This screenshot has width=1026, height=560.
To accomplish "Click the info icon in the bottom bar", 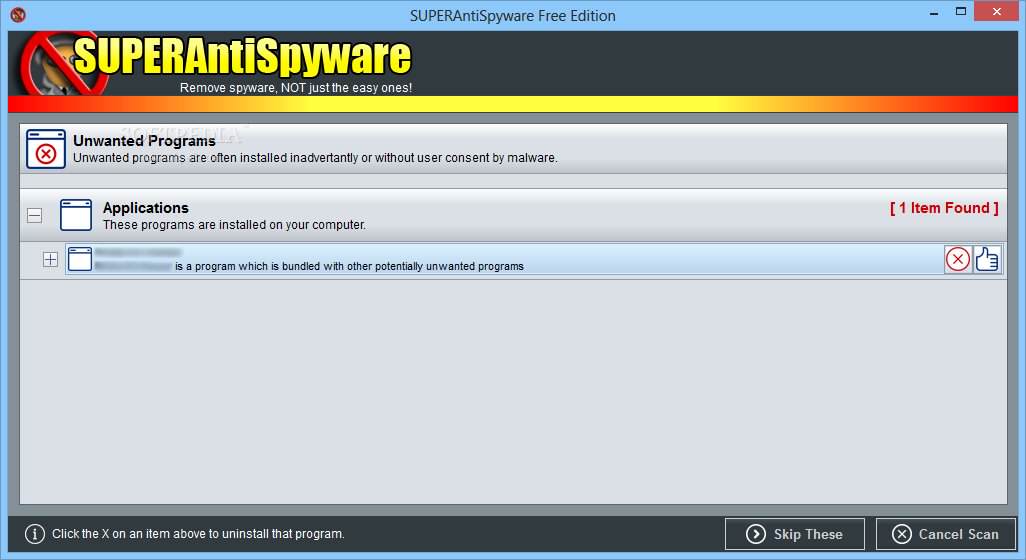I will click(35, 534).
